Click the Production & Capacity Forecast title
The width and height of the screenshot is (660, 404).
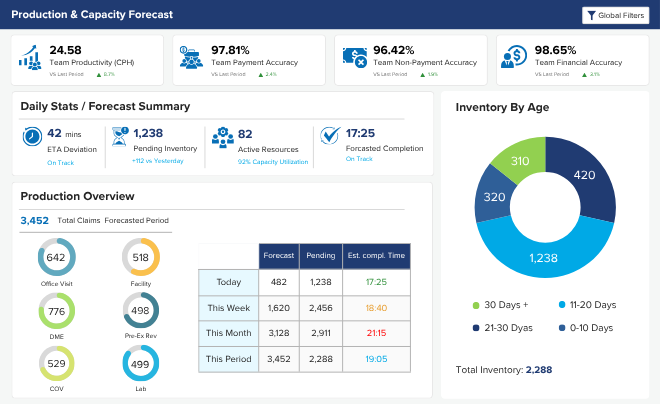click(92, 14)
